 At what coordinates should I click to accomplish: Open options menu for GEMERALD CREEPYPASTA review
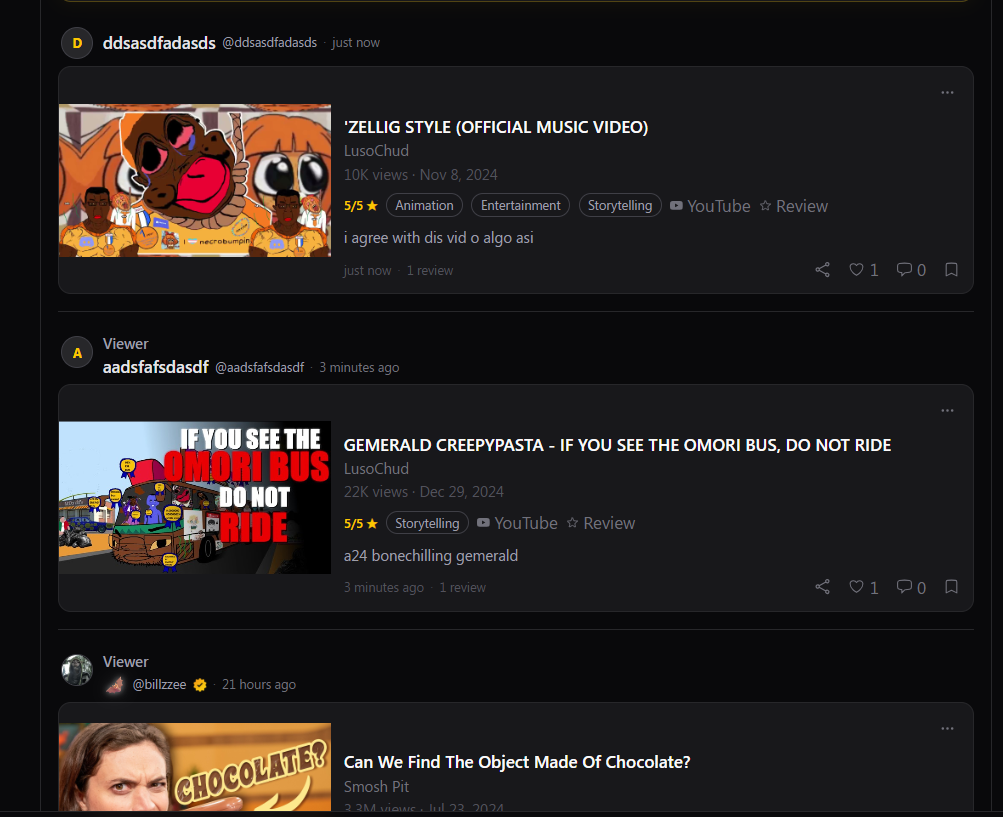coord(947,411)
